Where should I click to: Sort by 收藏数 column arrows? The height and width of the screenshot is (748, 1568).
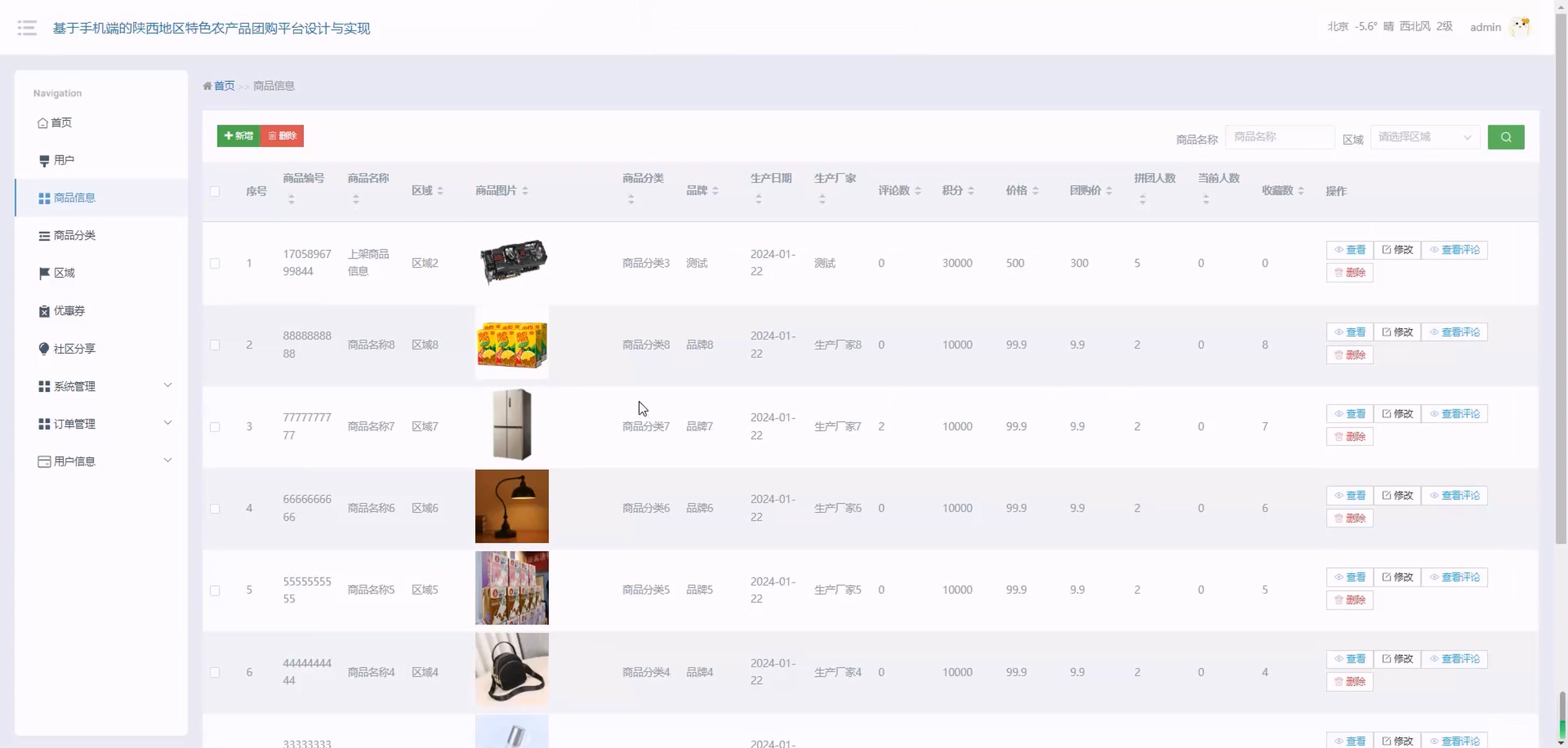point(1301,190)
